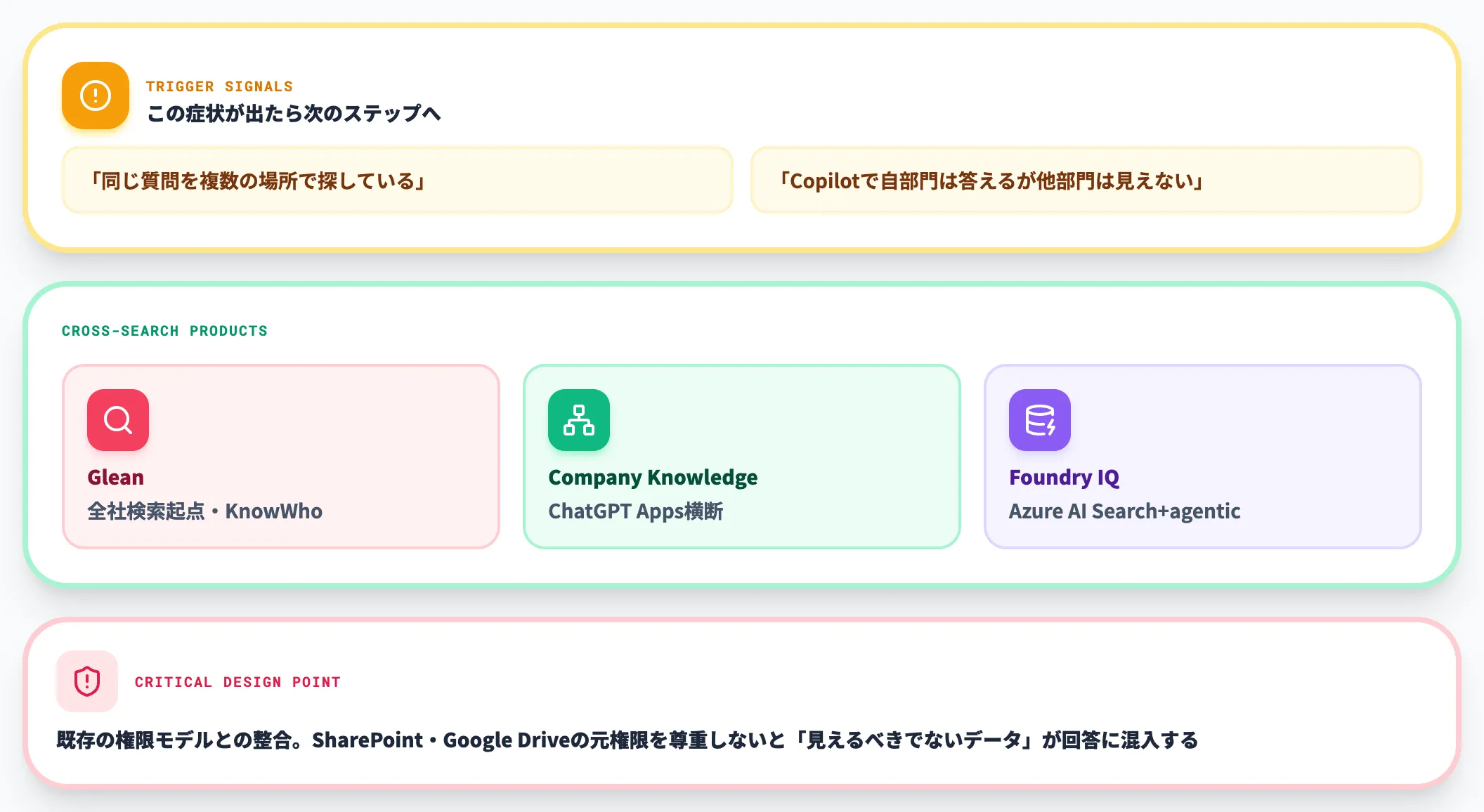This screenshot has height=812, width=1484.
Task: Click the red Glean search magnifier icon
Action: pyautogui.click(x=118, y=420)
